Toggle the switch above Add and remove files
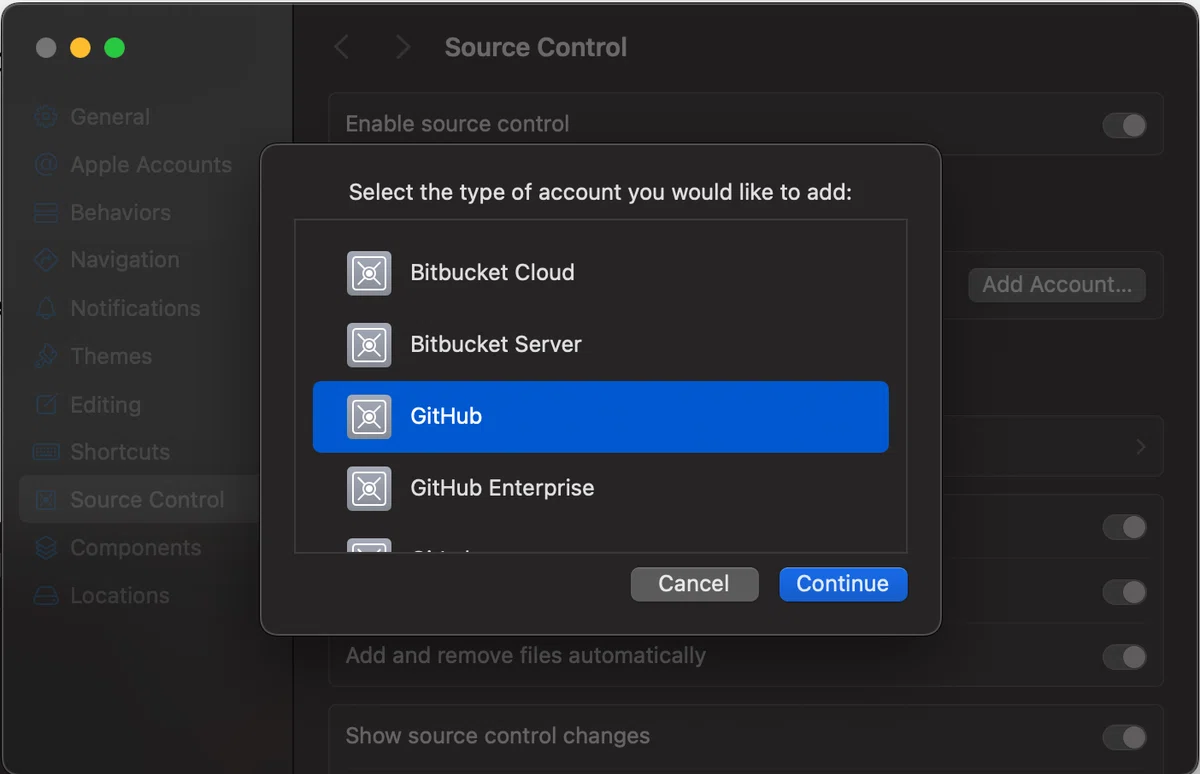Screen dimensions: 1200x774 coord(1124,592)
